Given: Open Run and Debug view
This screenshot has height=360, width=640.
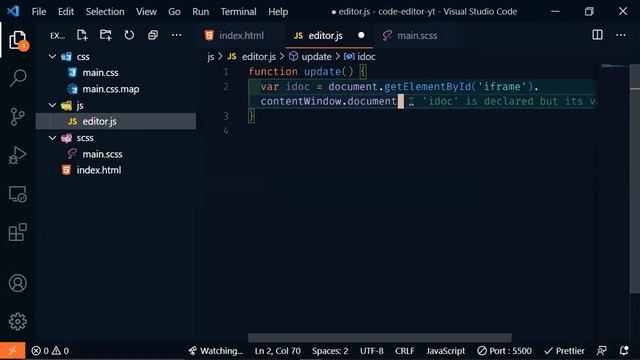Looking at the screenshot, I should [18, 156].
